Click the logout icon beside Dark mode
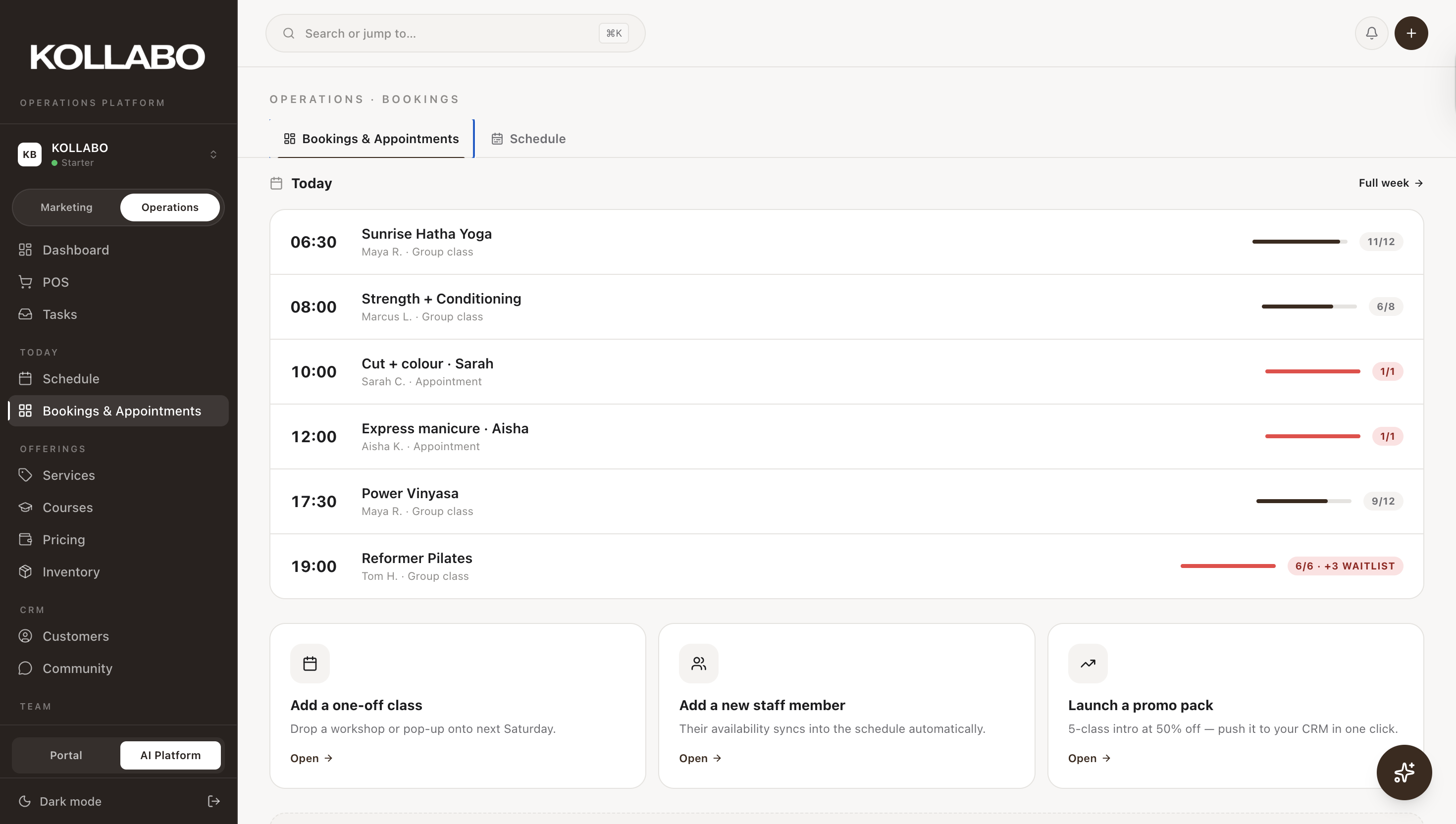 point(213,801)
